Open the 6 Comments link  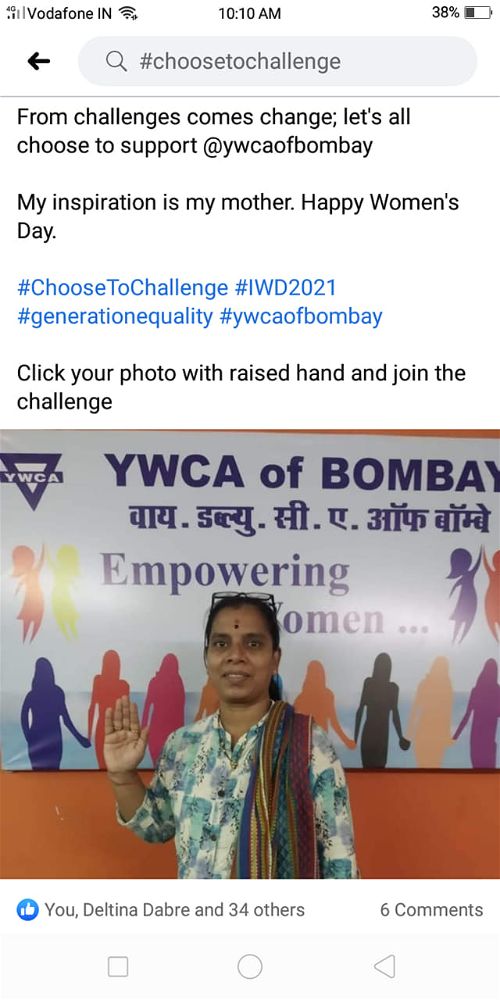click(x=432, y=909)
